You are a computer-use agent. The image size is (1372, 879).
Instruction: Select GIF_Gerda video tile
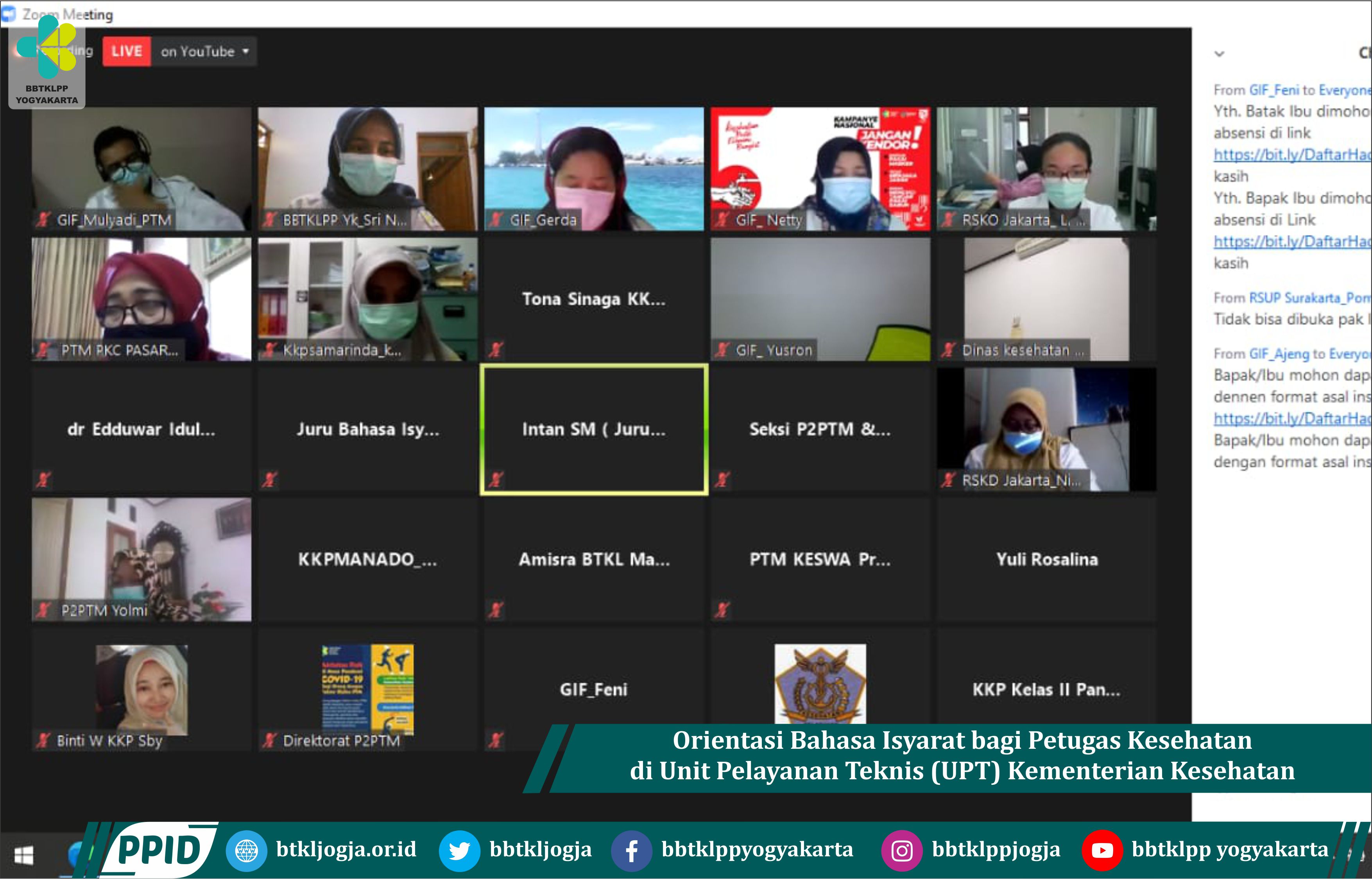(x=594, y=169)
